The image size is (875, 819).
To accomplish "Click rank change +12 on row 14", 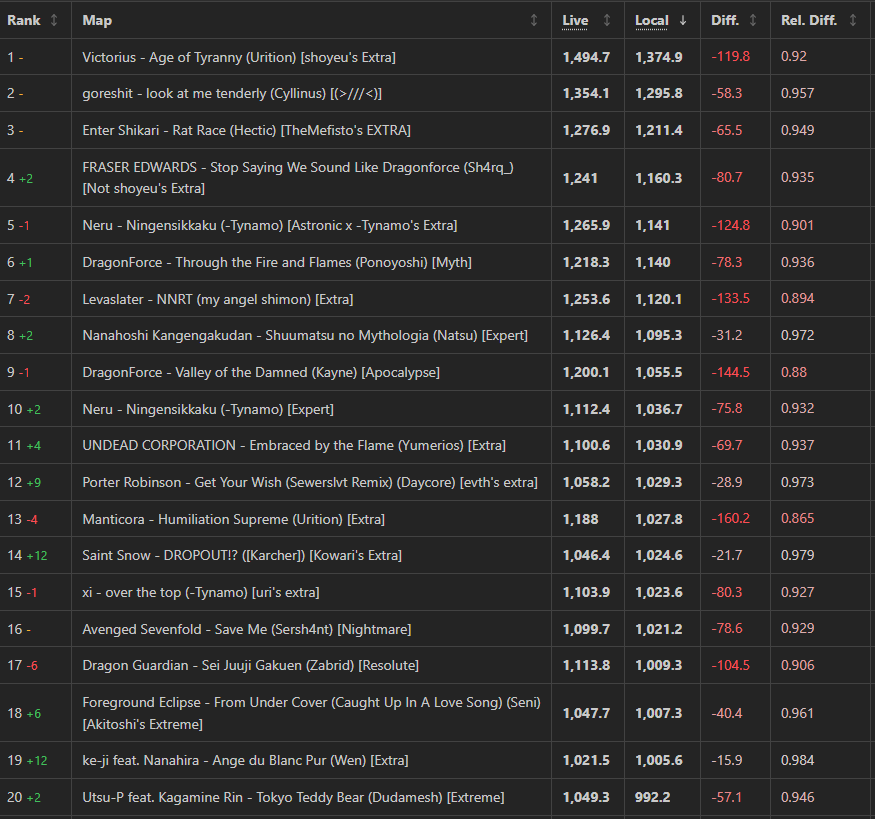I will pyautogui.click(x=37, y=556).
